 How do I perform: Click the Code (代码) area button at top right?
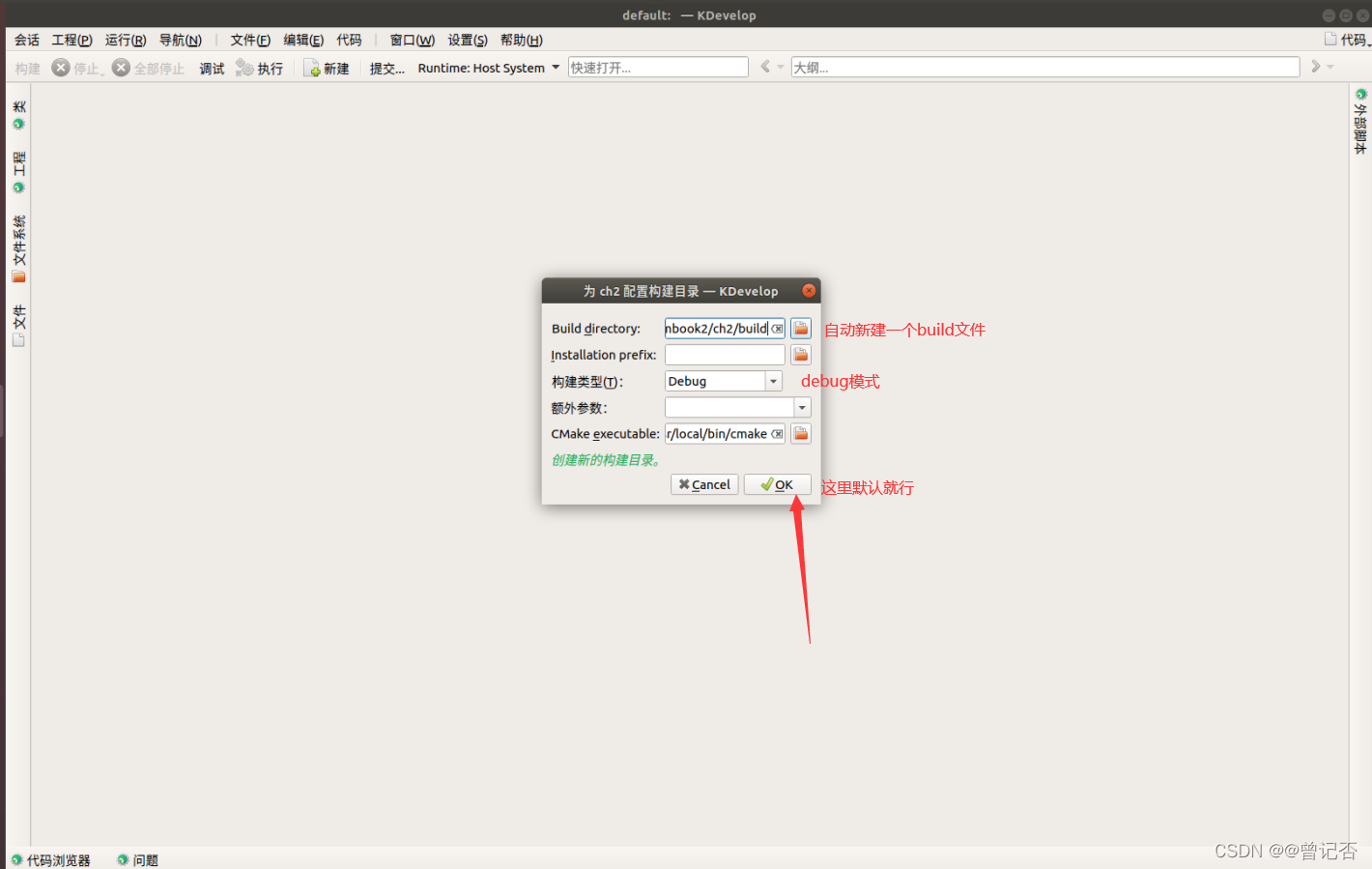click(1347, 40)
